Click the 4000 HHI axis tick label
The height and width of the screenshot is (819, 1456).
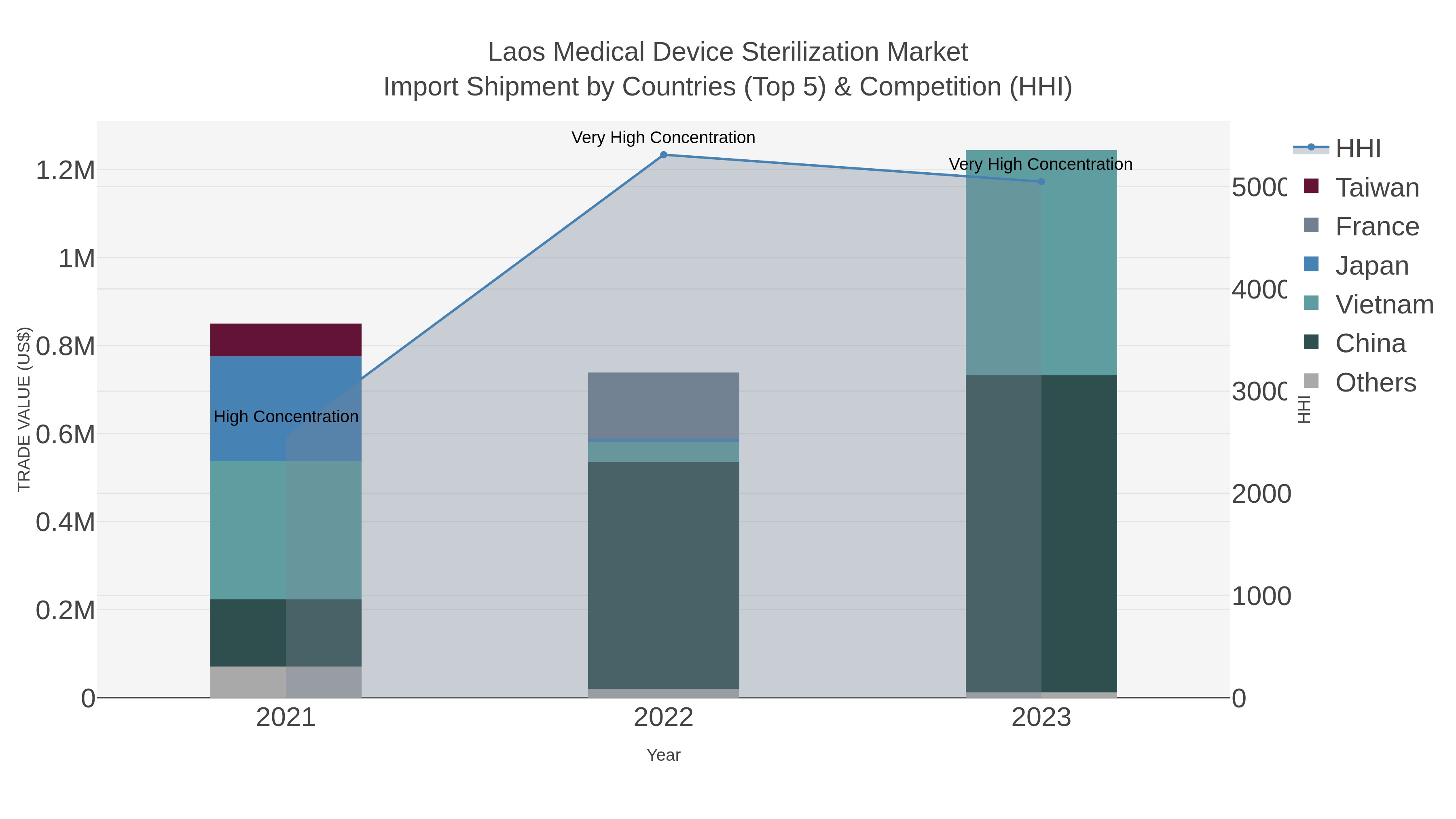point(1259,290)
